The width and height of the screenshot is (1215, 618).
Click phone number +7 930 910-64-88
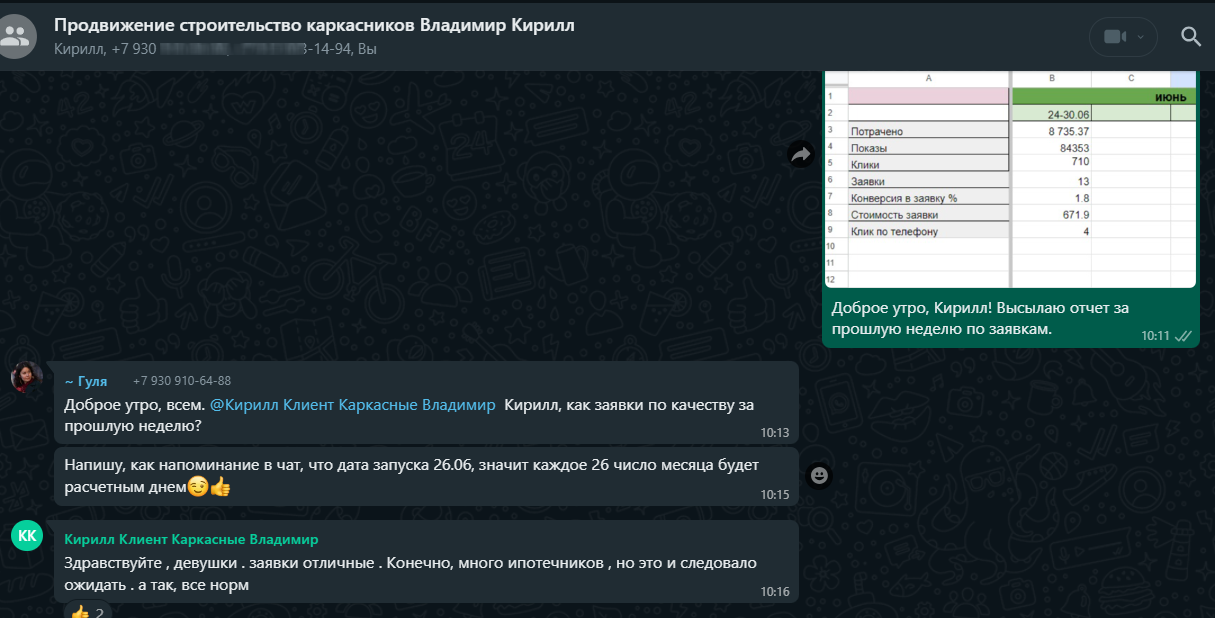(182, 381)
